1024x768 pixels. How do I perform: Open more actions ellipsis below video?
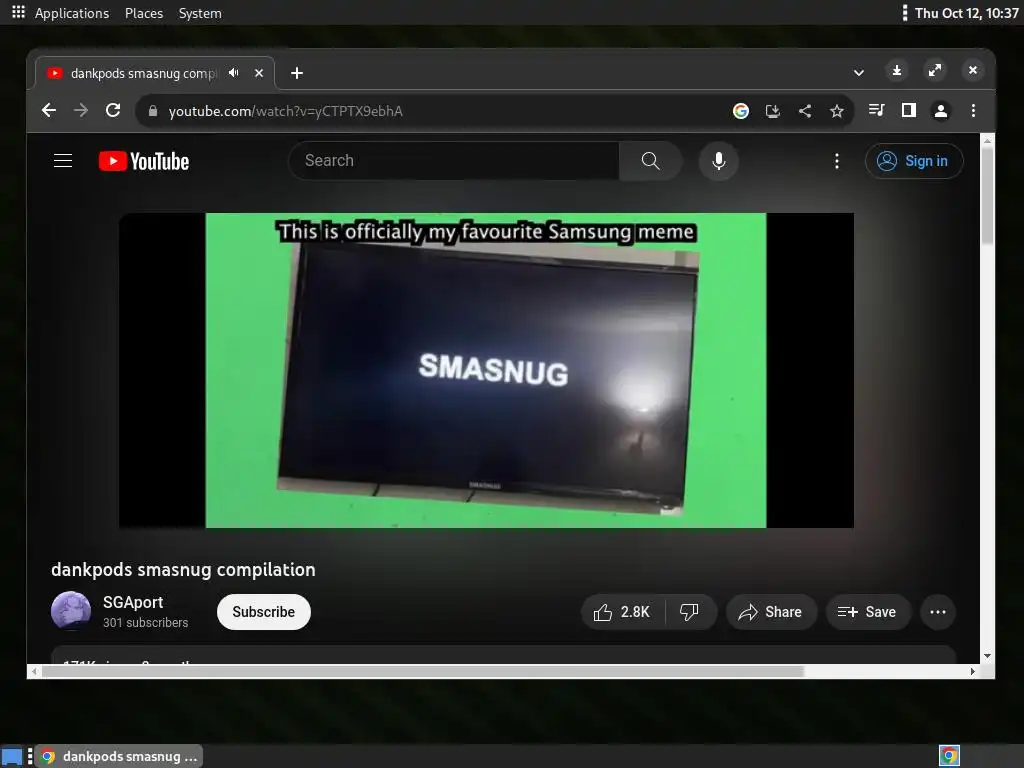[x=938, y=612]
